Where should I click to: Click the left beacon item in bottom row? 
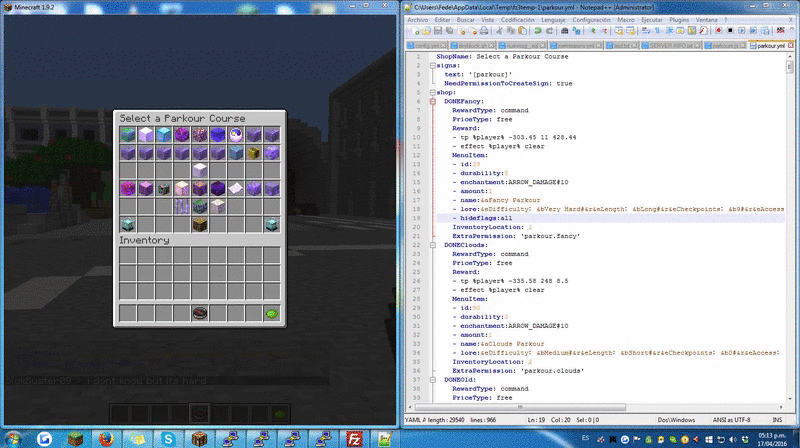128,225
